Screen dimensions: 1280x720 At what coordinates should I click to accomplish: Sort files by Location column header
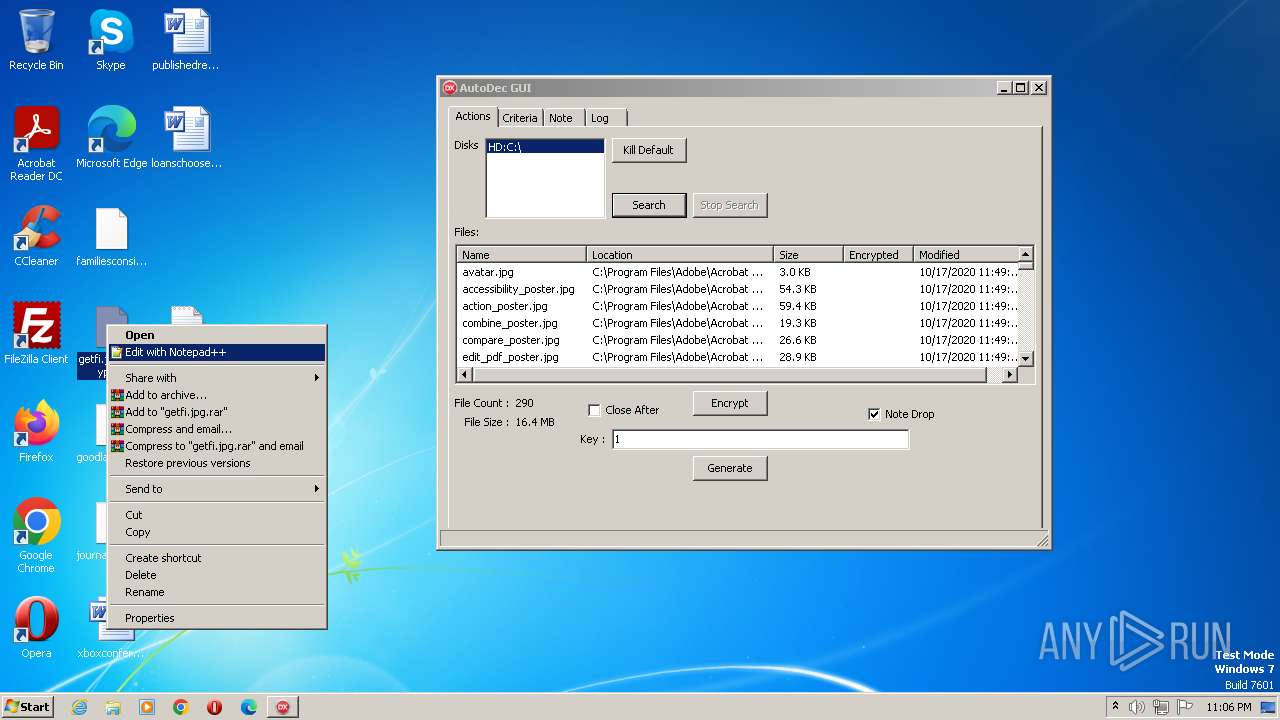(680, 255)
